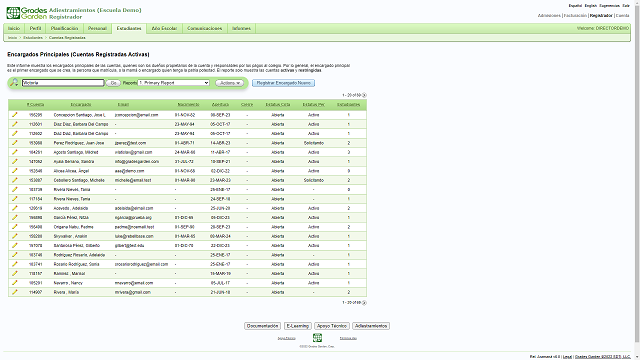Open the Sugerencias link
This screenshot has width=640, height=360.
tap(609, 6)
